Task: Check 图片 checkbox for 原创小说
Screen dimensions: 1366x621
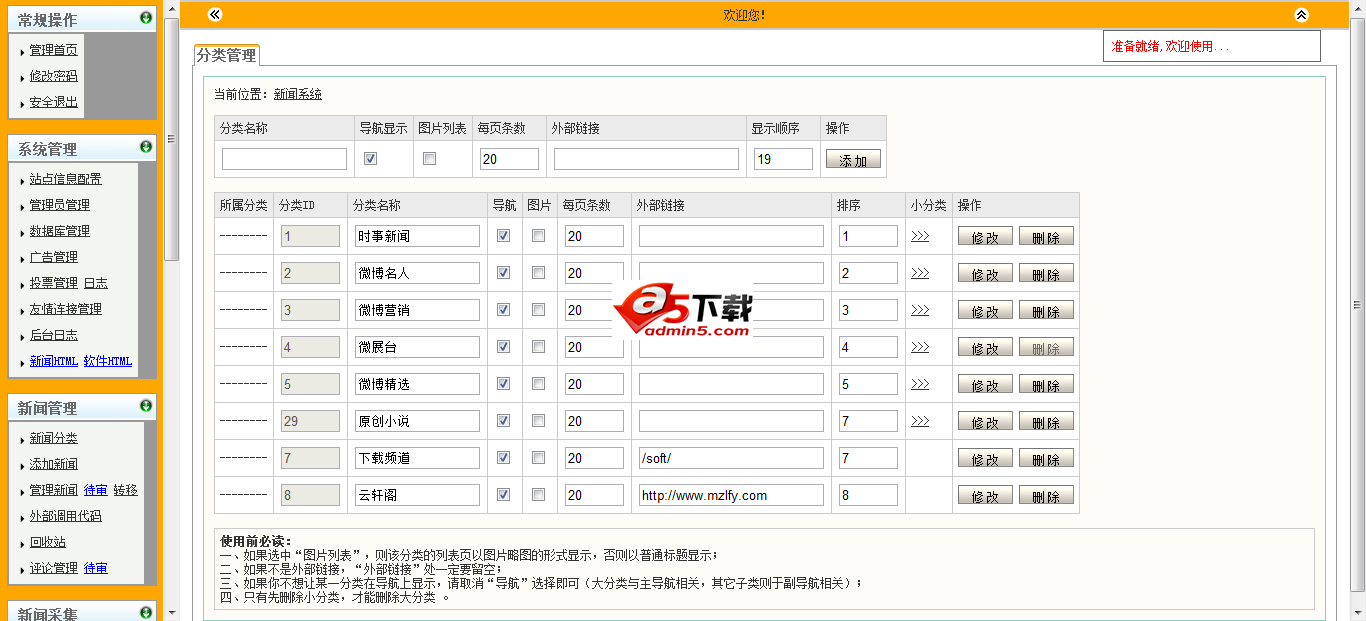Action: [x=539, y=421]
